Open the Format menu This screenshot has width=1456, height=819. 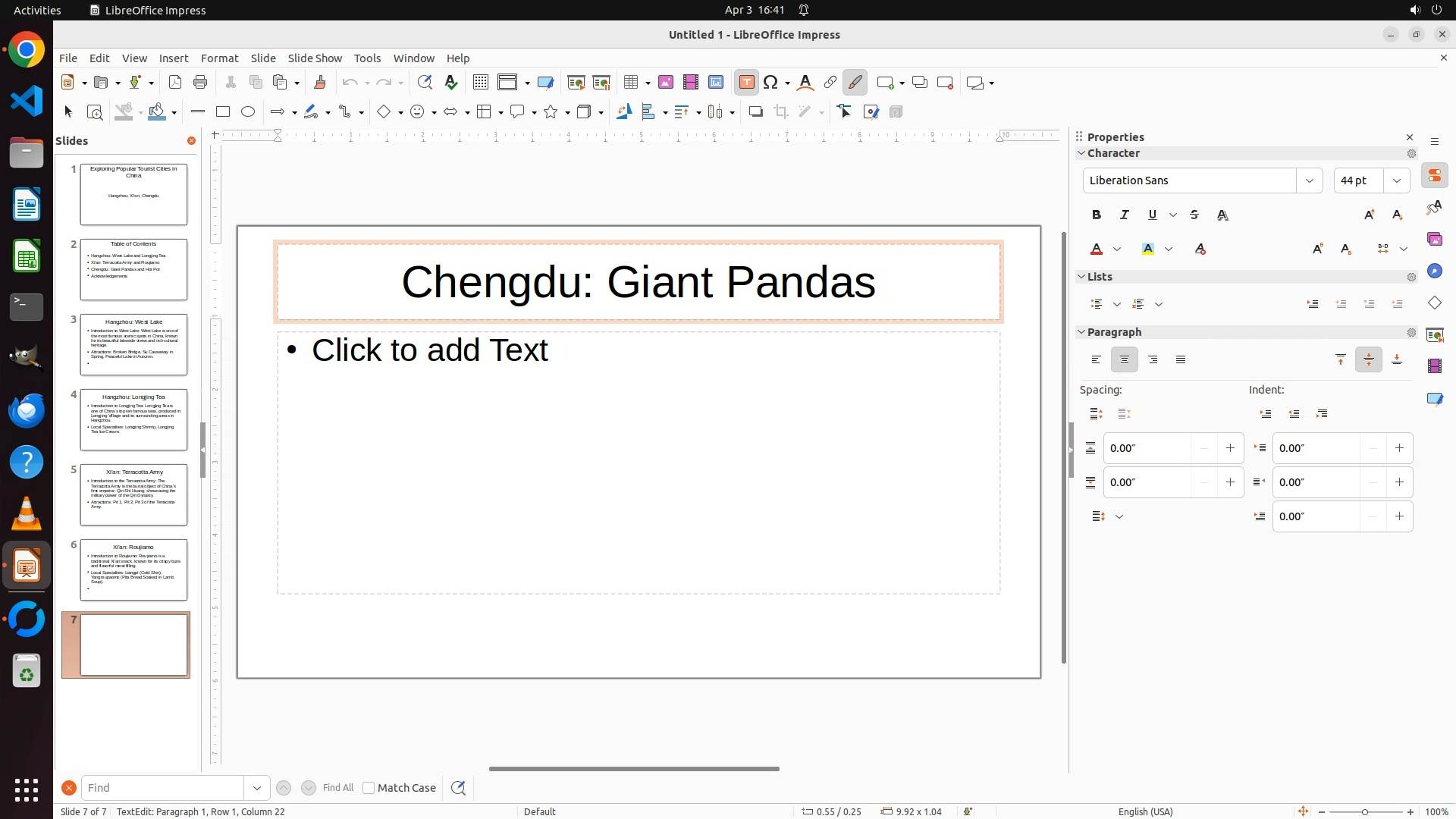coord(219,58)
